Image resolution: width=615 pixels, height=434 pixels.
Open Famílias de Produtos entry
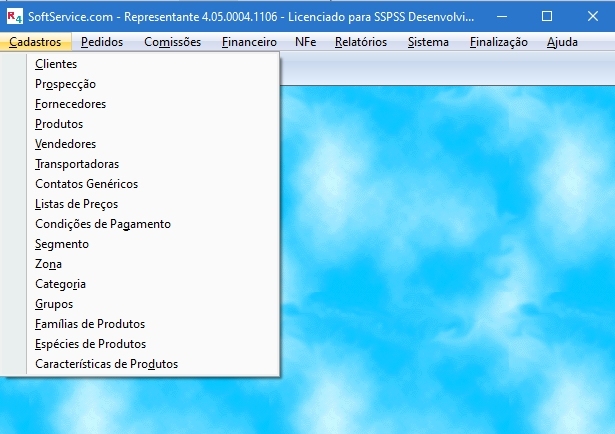(90, 324)
